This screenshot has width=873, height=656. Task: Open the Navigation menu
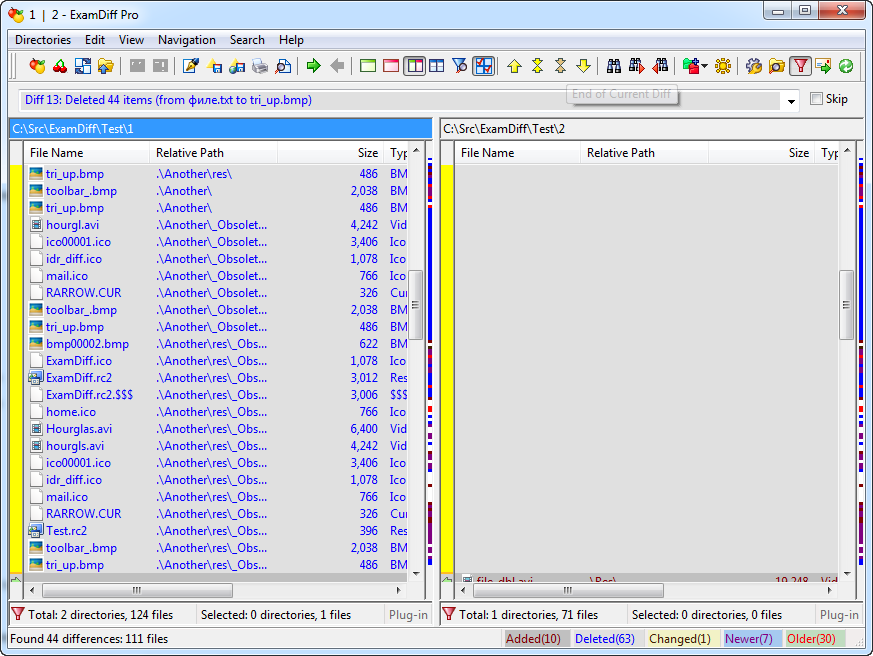click(187, 40)
